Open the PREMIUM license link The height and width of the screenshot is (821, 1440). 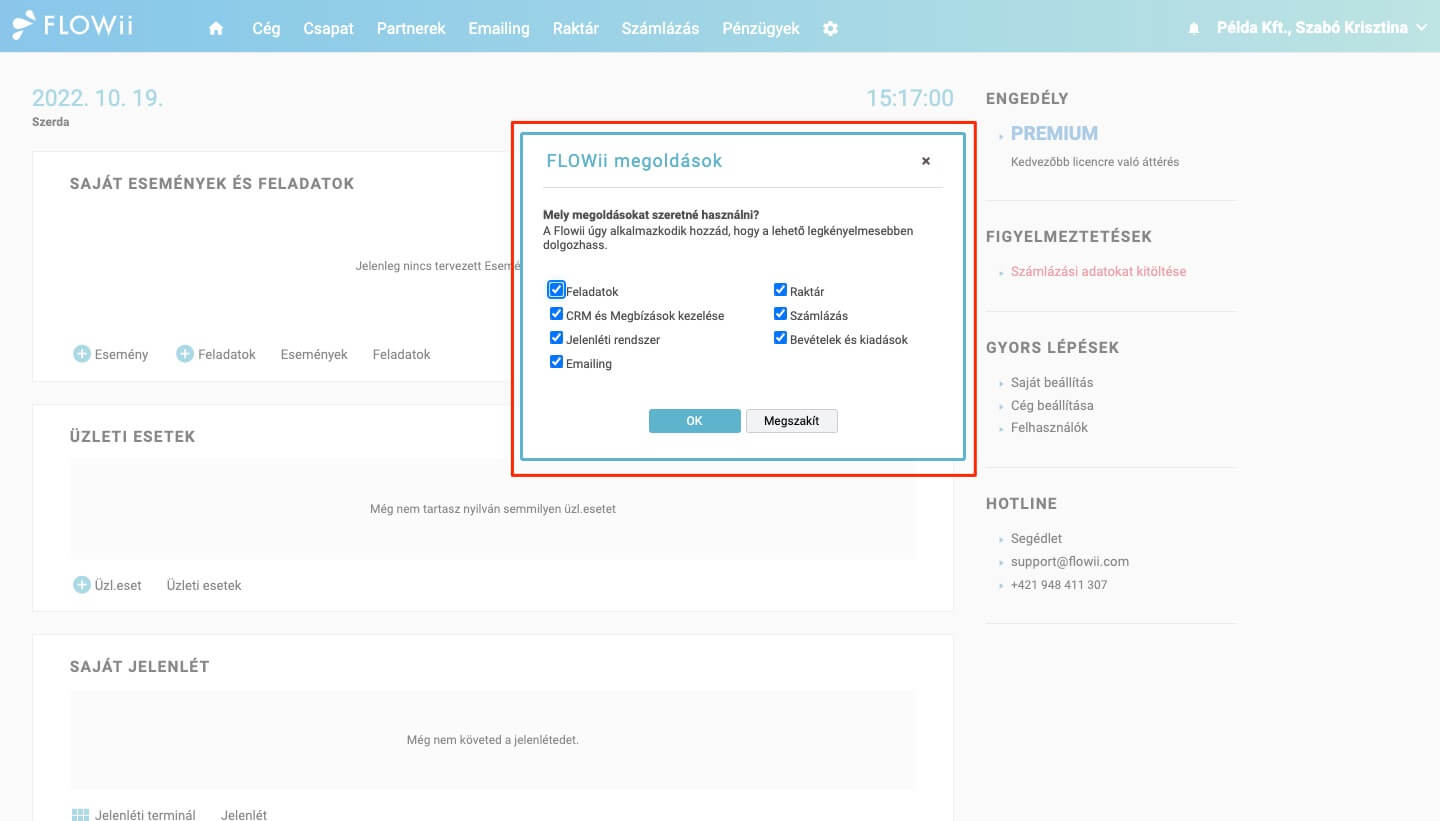[1054, 133]
